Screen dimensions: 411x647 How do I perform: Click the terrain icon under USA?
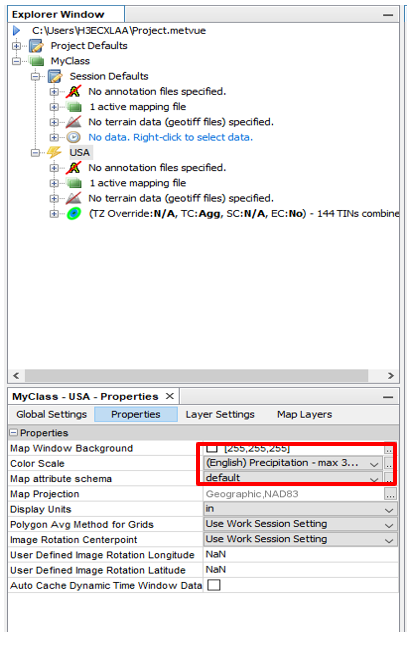tap(73, 198)
